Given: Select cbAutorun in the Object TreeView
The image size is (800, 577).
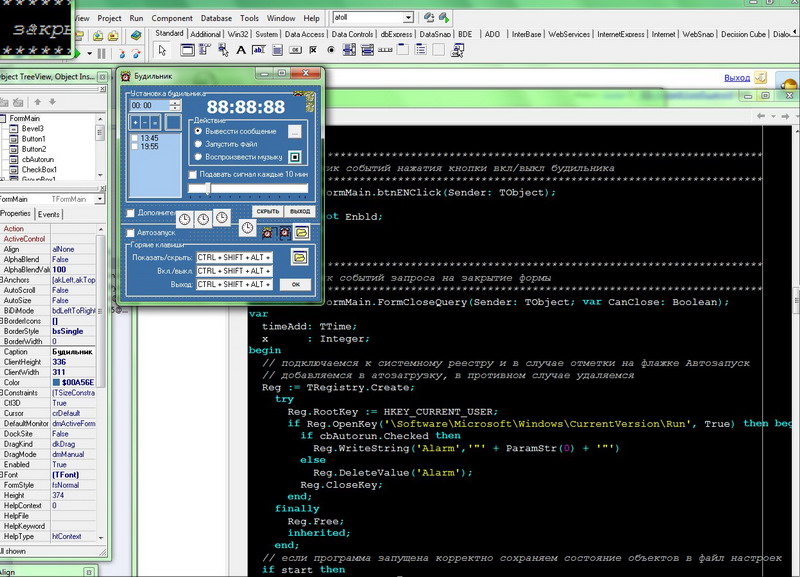Looking at the screenshot, I should [38, 159].
